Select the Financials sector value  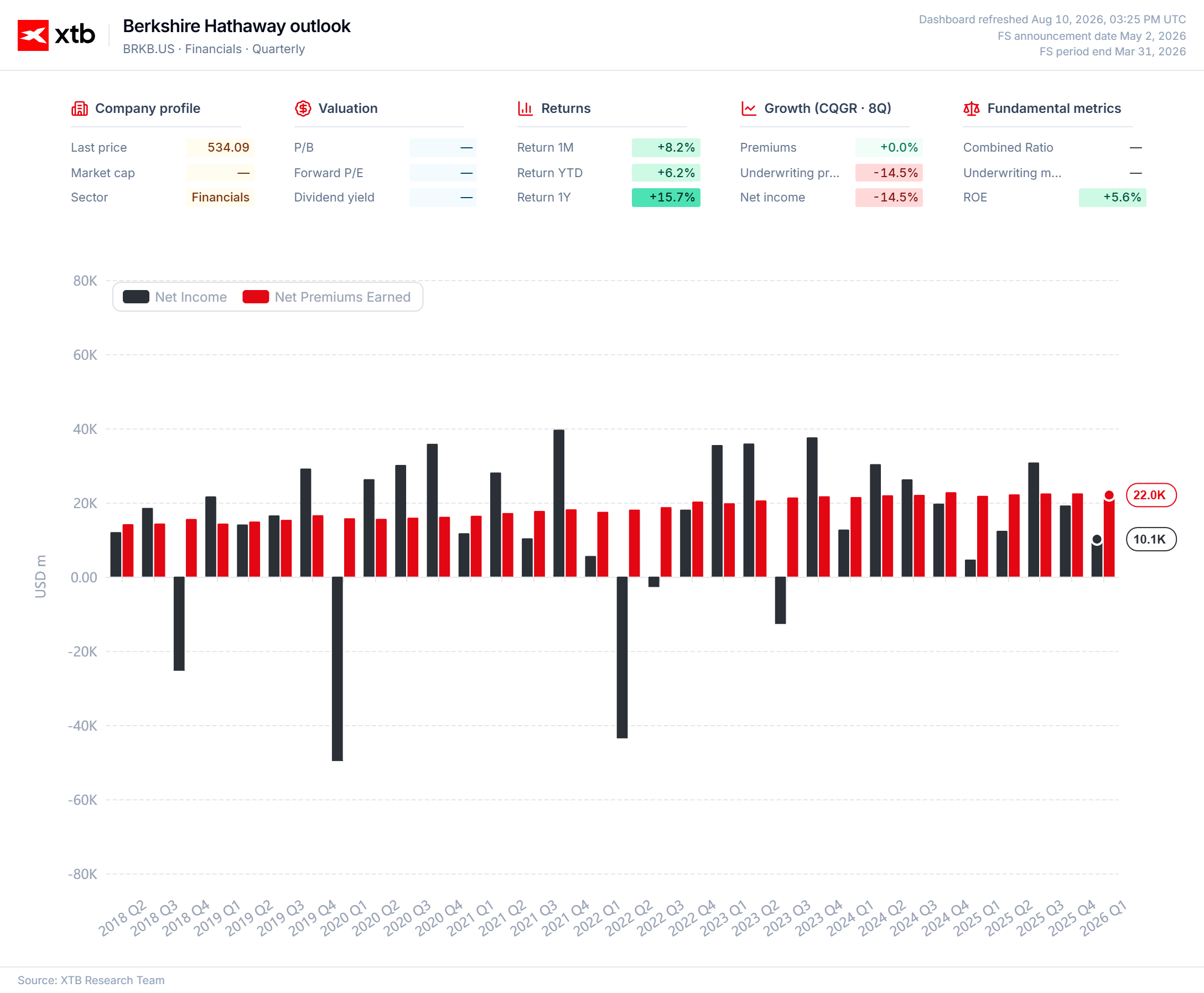coord(220,198)
